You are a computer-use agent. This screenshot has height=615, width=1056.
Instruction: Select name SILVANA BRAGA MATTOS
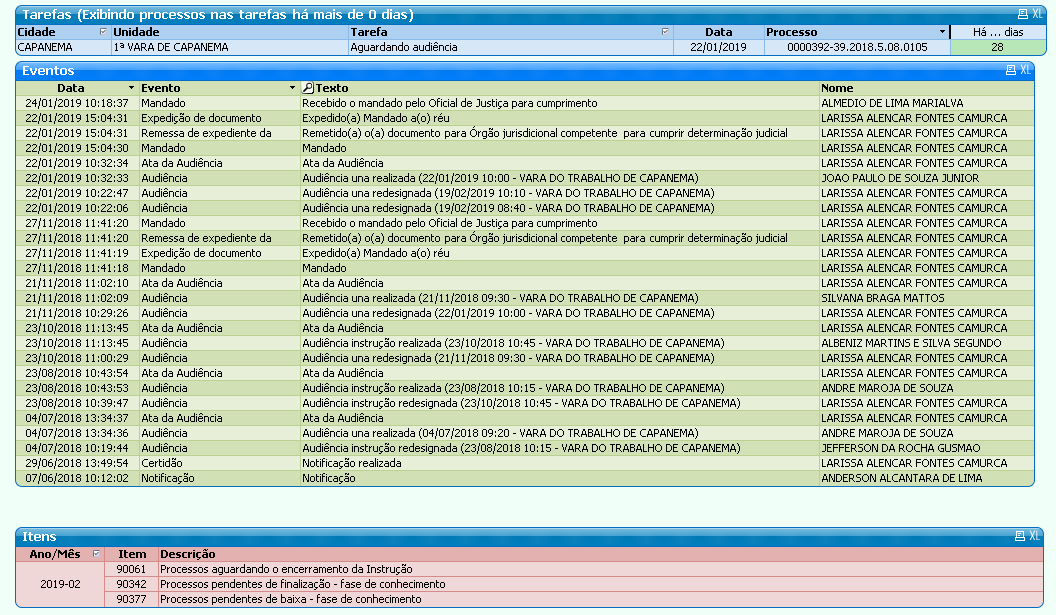coord(882,298)
